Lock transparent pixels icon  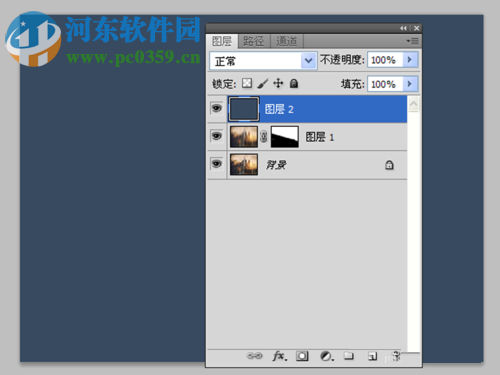pos(247,83)
